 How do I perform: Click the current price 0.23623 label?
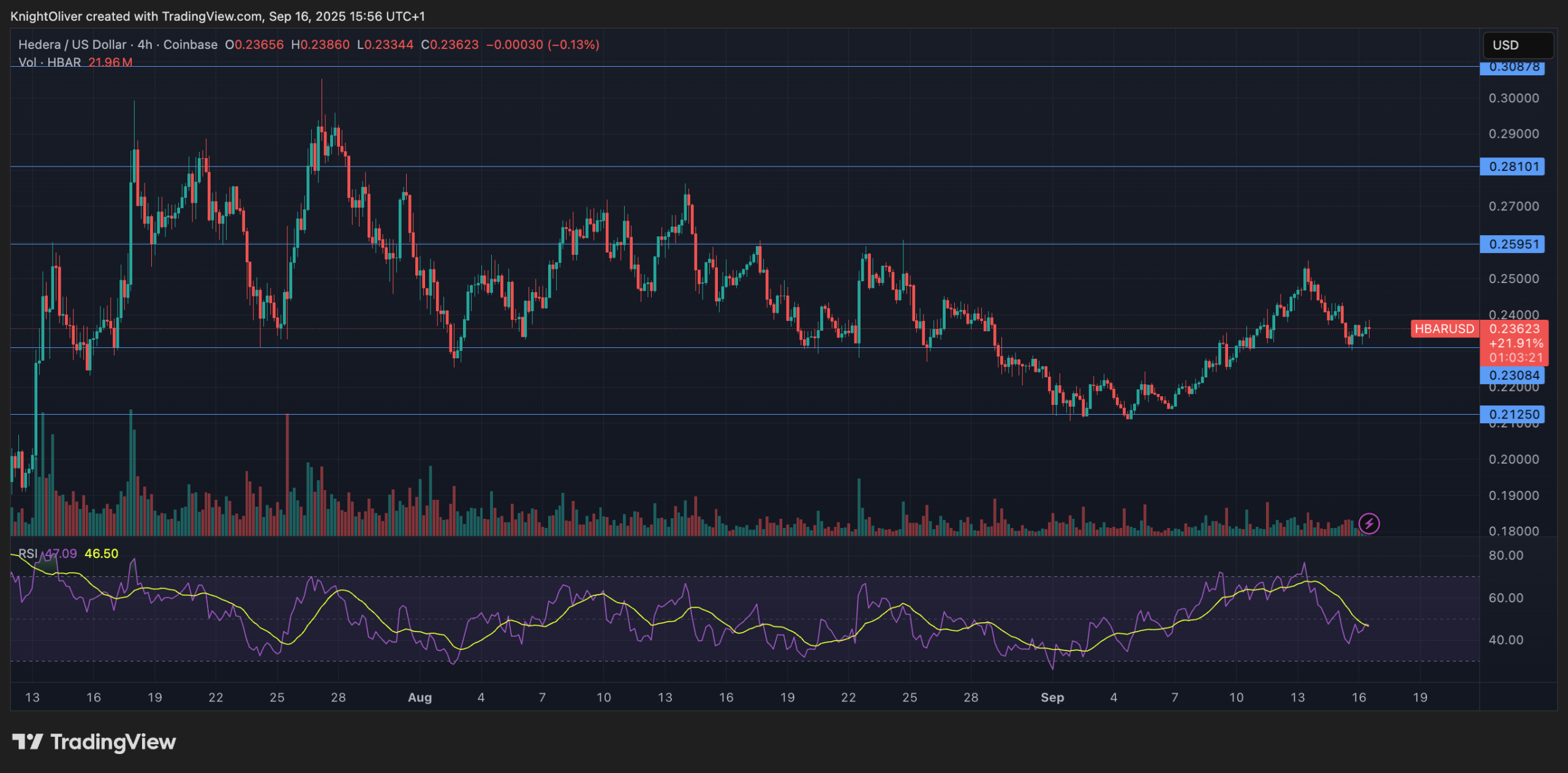coord(1514,329)
